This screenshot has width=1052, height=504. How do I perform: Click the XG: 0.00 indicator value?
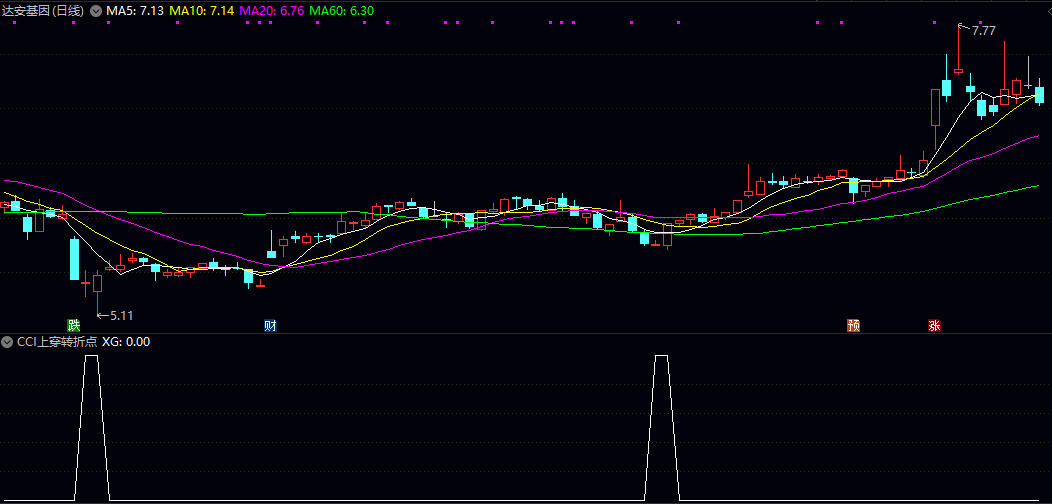[x=126, y=342]
